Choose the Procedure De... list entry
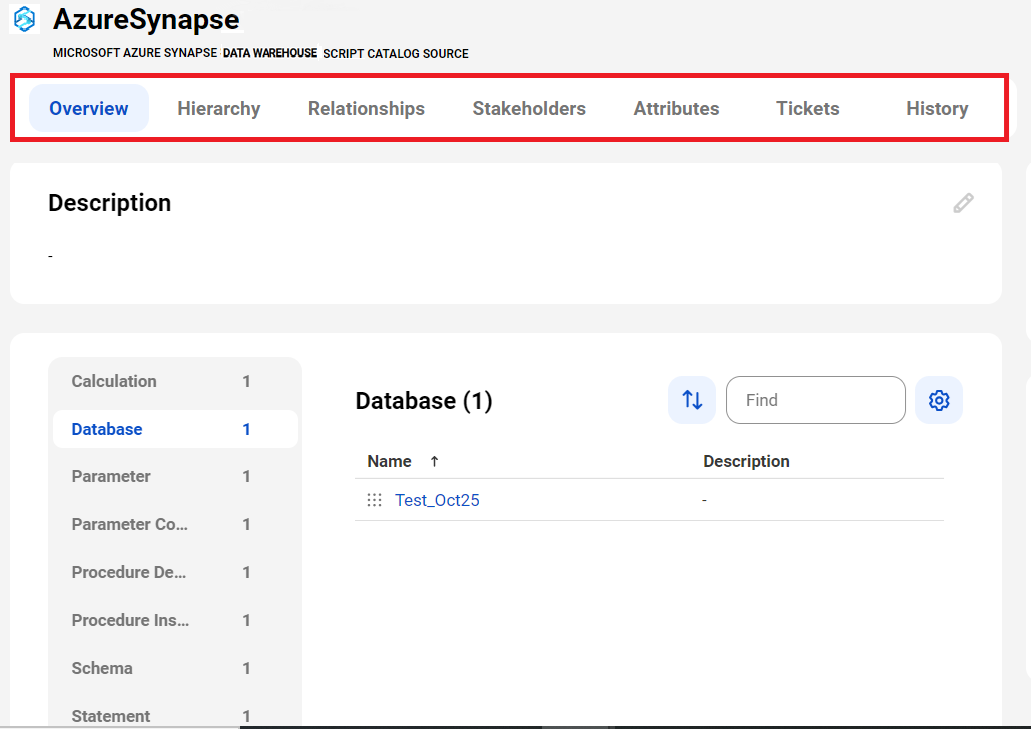Viewport: 1031px width, 729px height. click(x=175, y=573)
